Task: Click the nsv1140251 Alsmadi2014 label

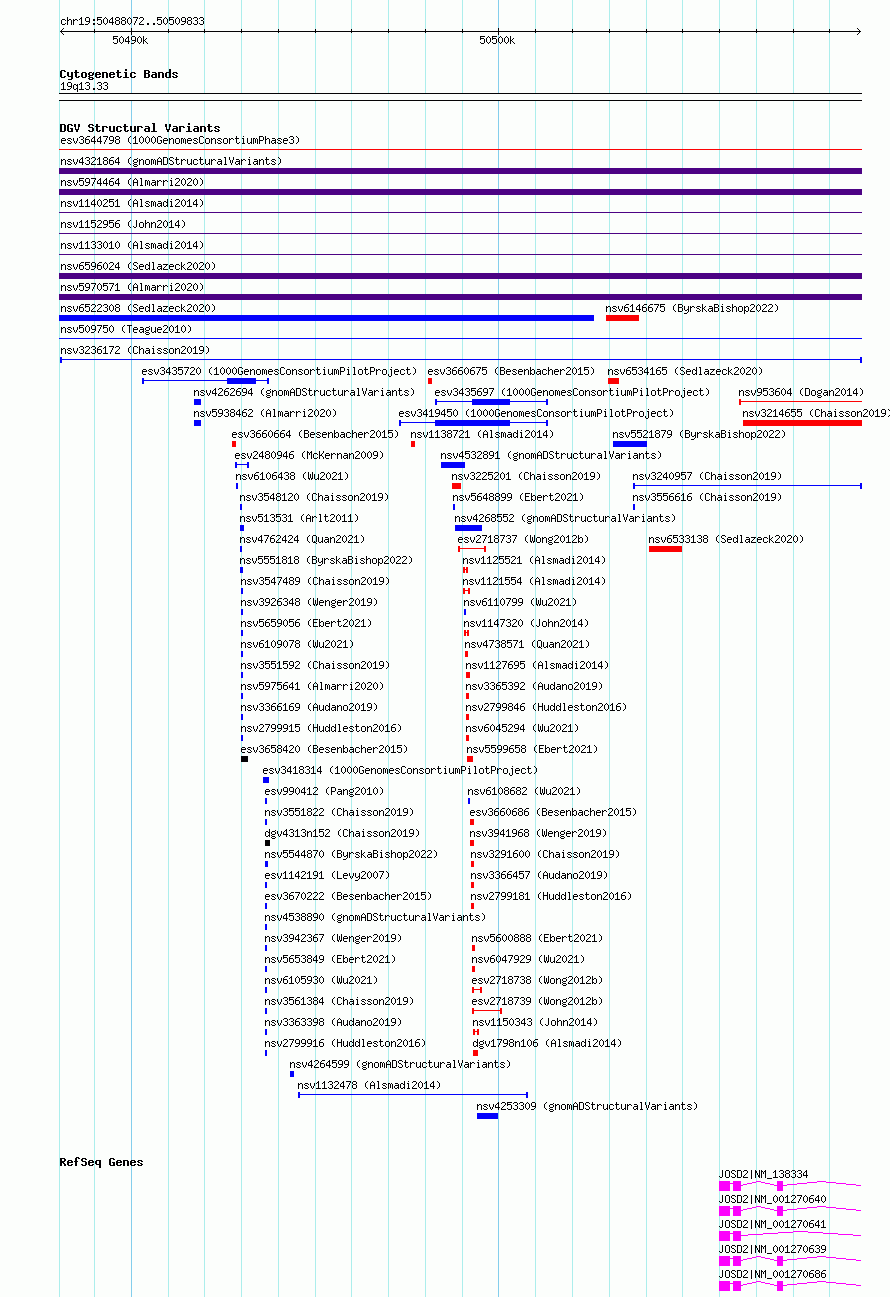Action: click(x=132, y=203)
